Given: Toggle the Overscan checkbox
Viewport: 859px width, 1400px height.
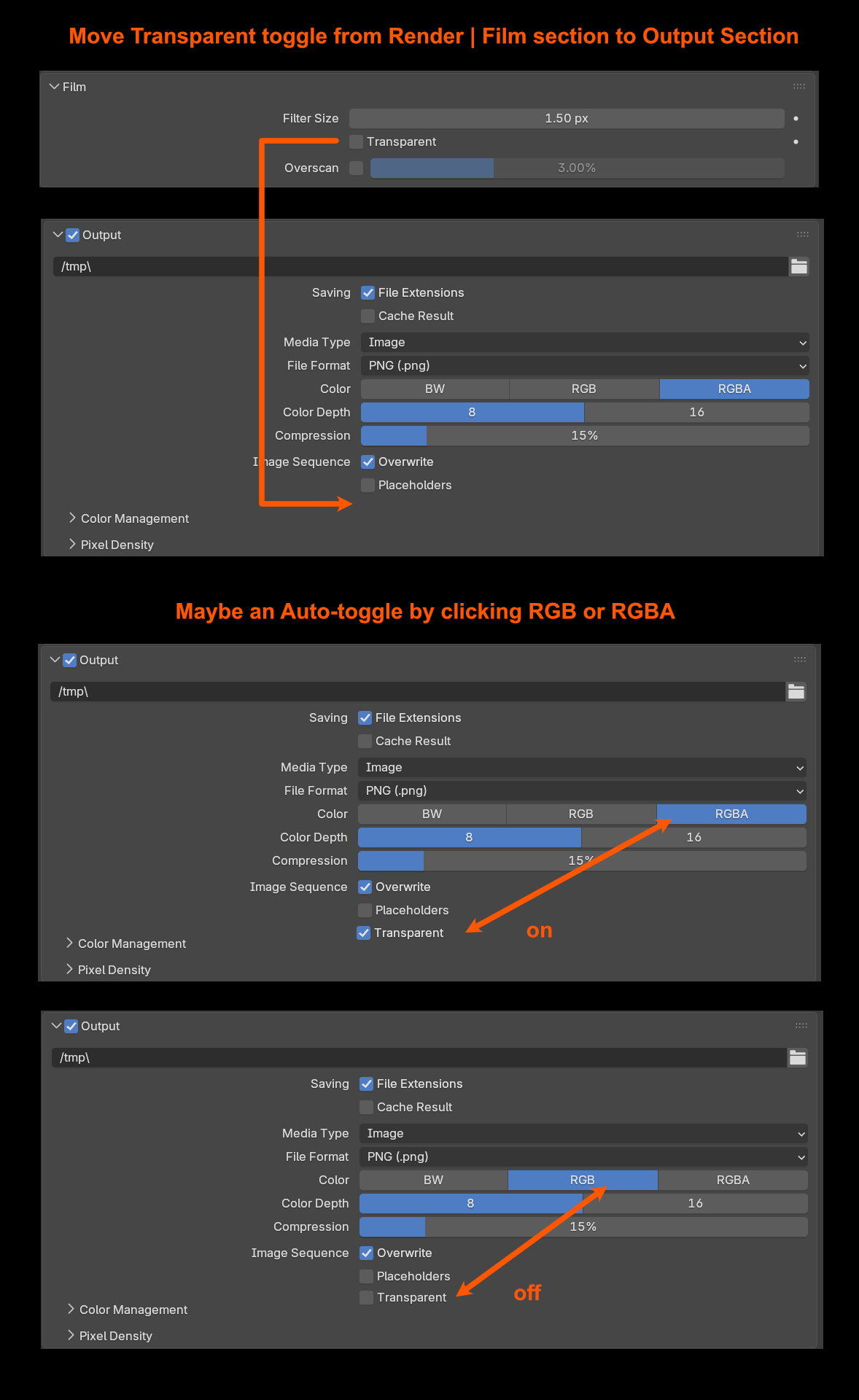Looking at the screenshot, I should (x=356, y=168).
